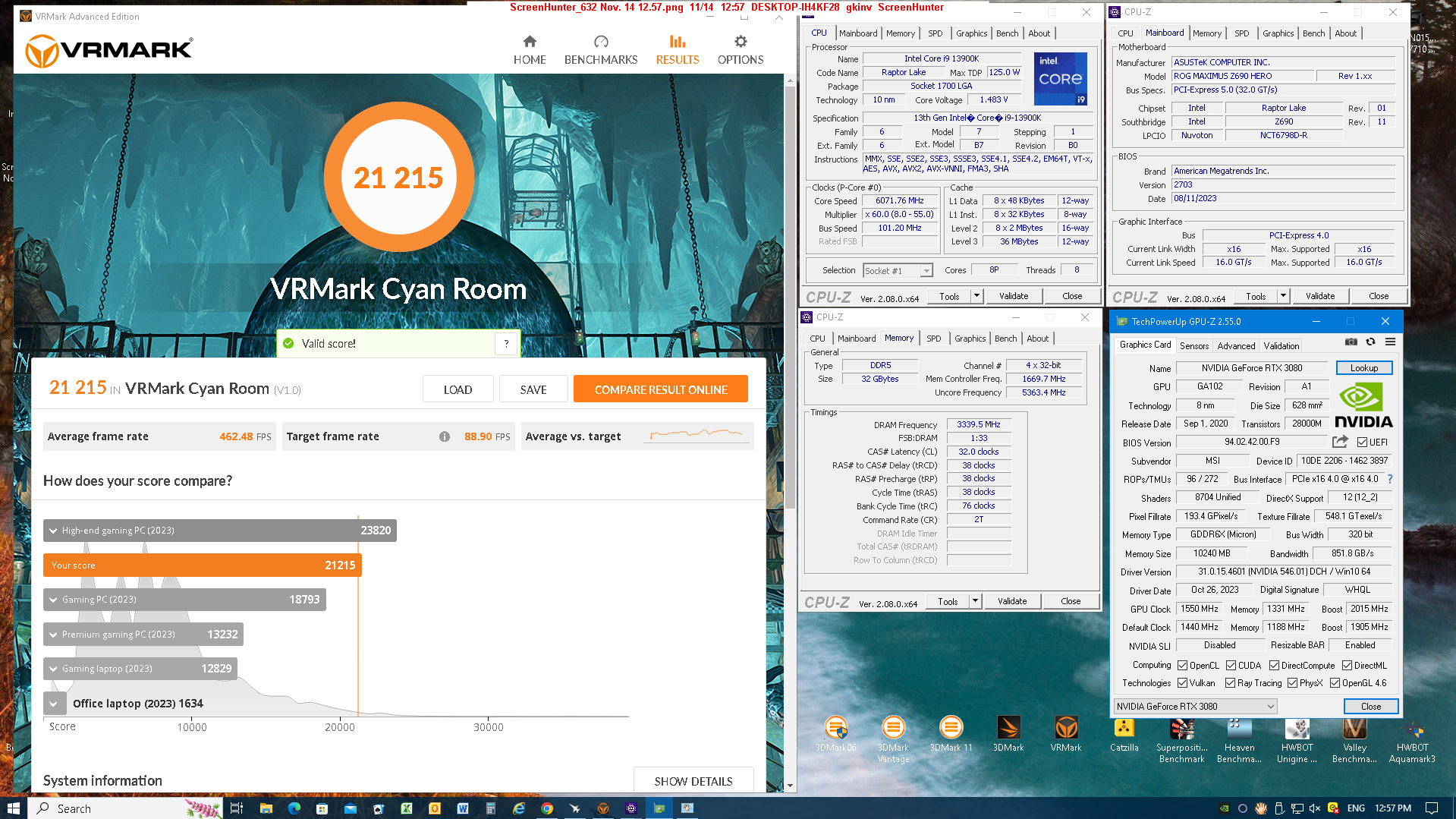This screenshot has height=819, width=1456.
Task: Open GPU-Z hamburger menu
Action: coord(1390,342)
